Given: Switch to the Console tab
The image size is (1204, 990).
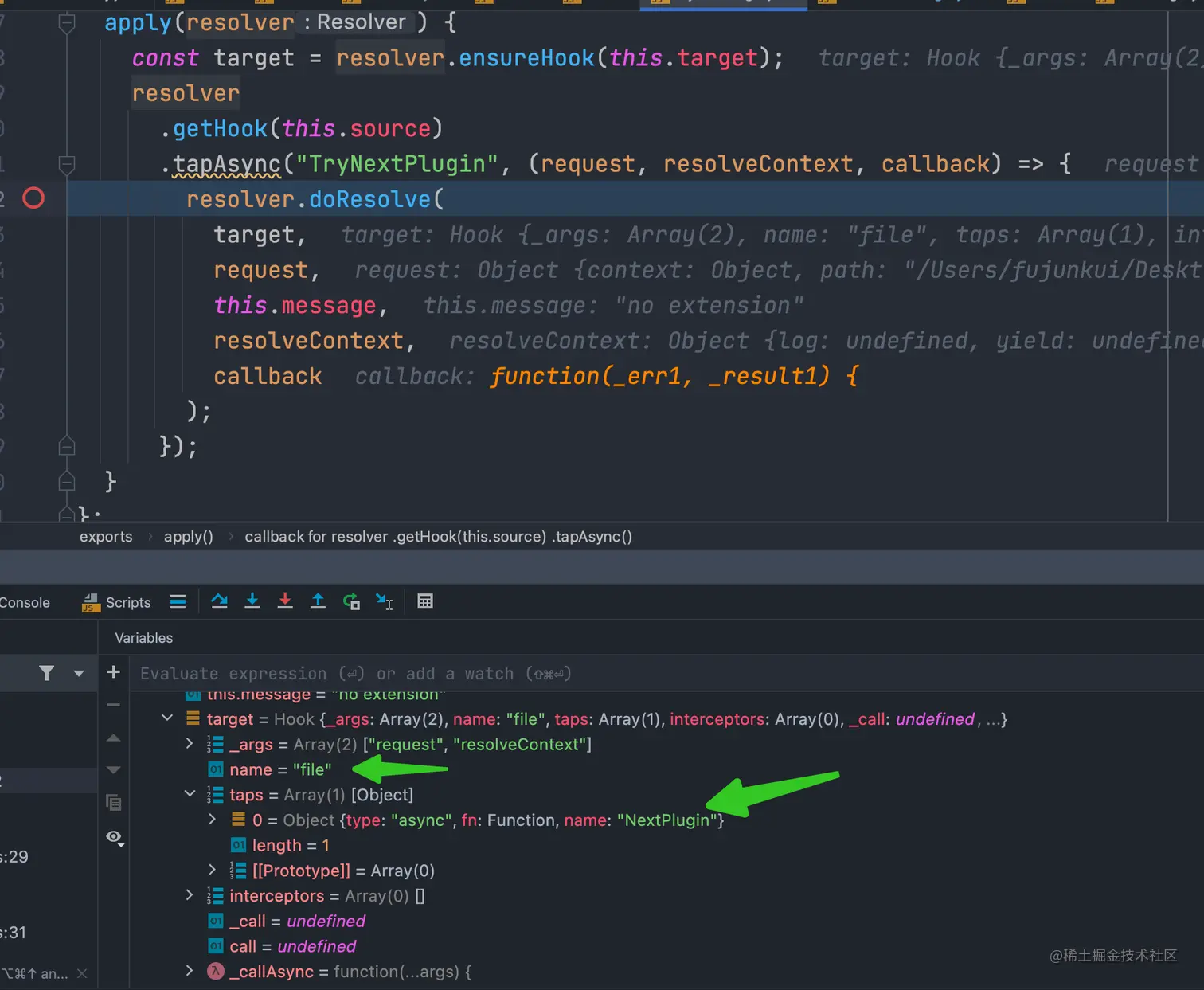Looking at the screenshot, I should 25,602.
